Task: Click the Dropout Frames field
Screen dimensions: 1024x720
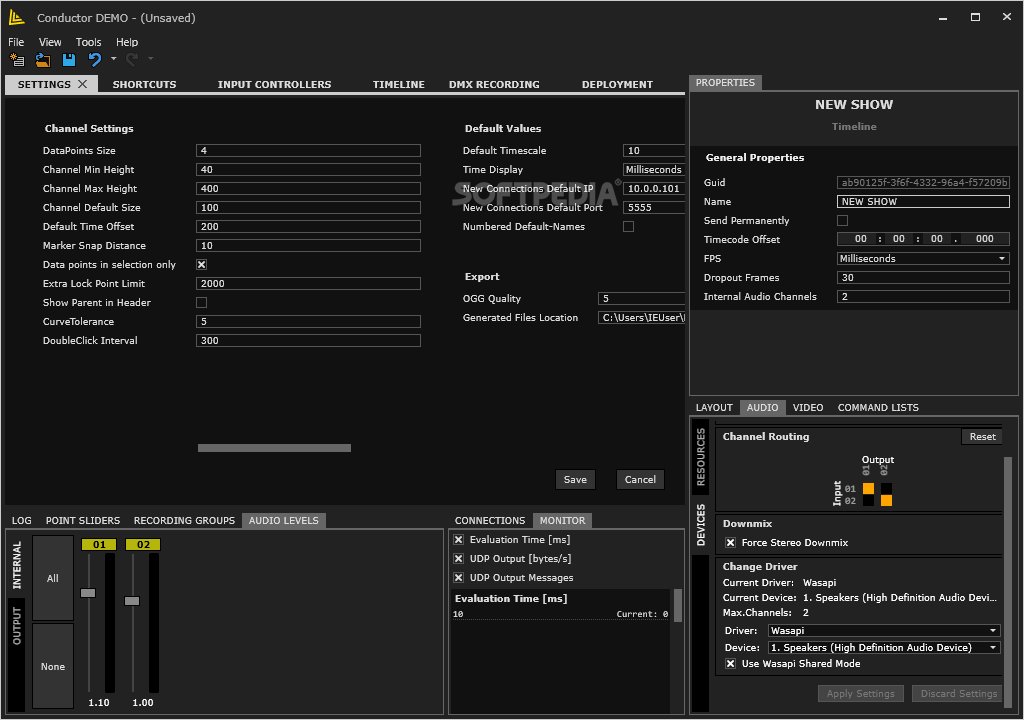Action: tap(923, 278)
